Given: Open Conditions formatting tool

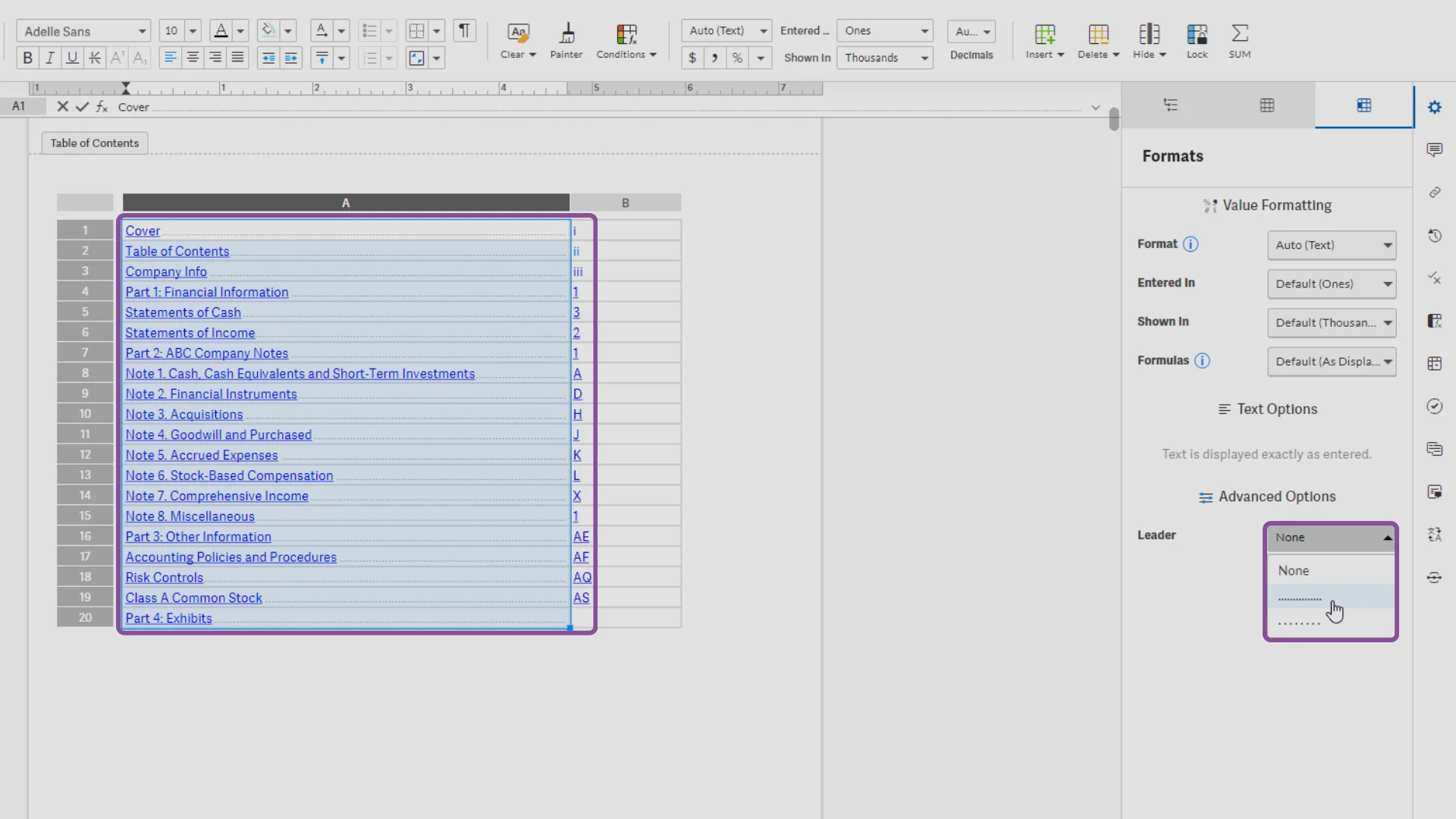Looking at the screenshot, I should coord(626,41).
